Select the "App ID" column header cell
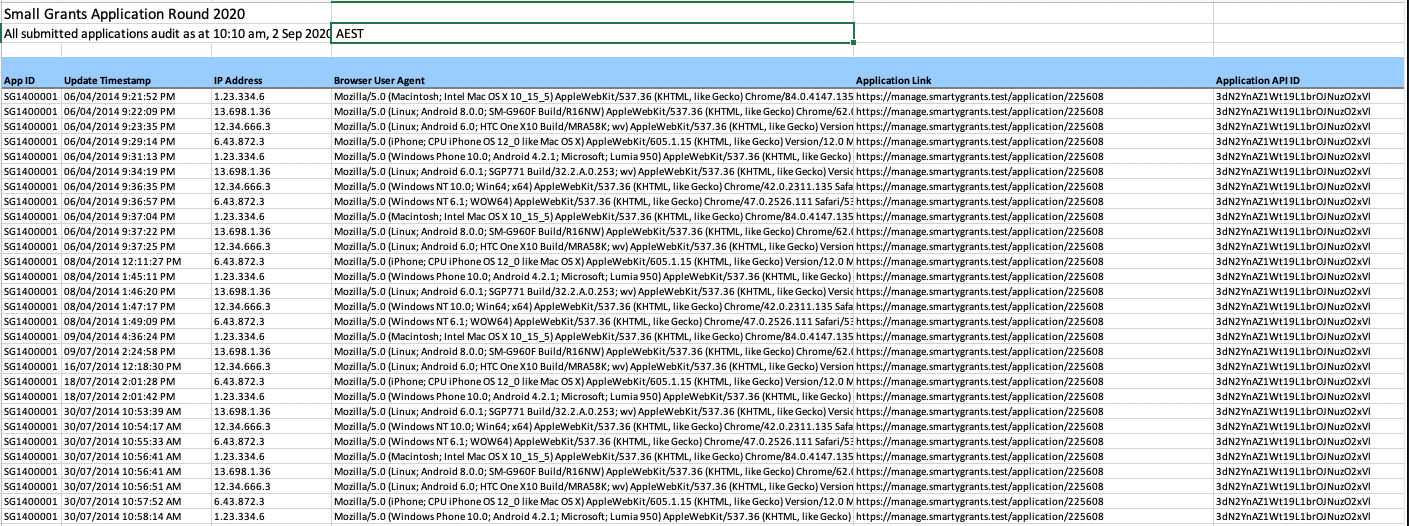Image resolution: width=1409 pixels, height=526 pixels. [x=20, y=80]
